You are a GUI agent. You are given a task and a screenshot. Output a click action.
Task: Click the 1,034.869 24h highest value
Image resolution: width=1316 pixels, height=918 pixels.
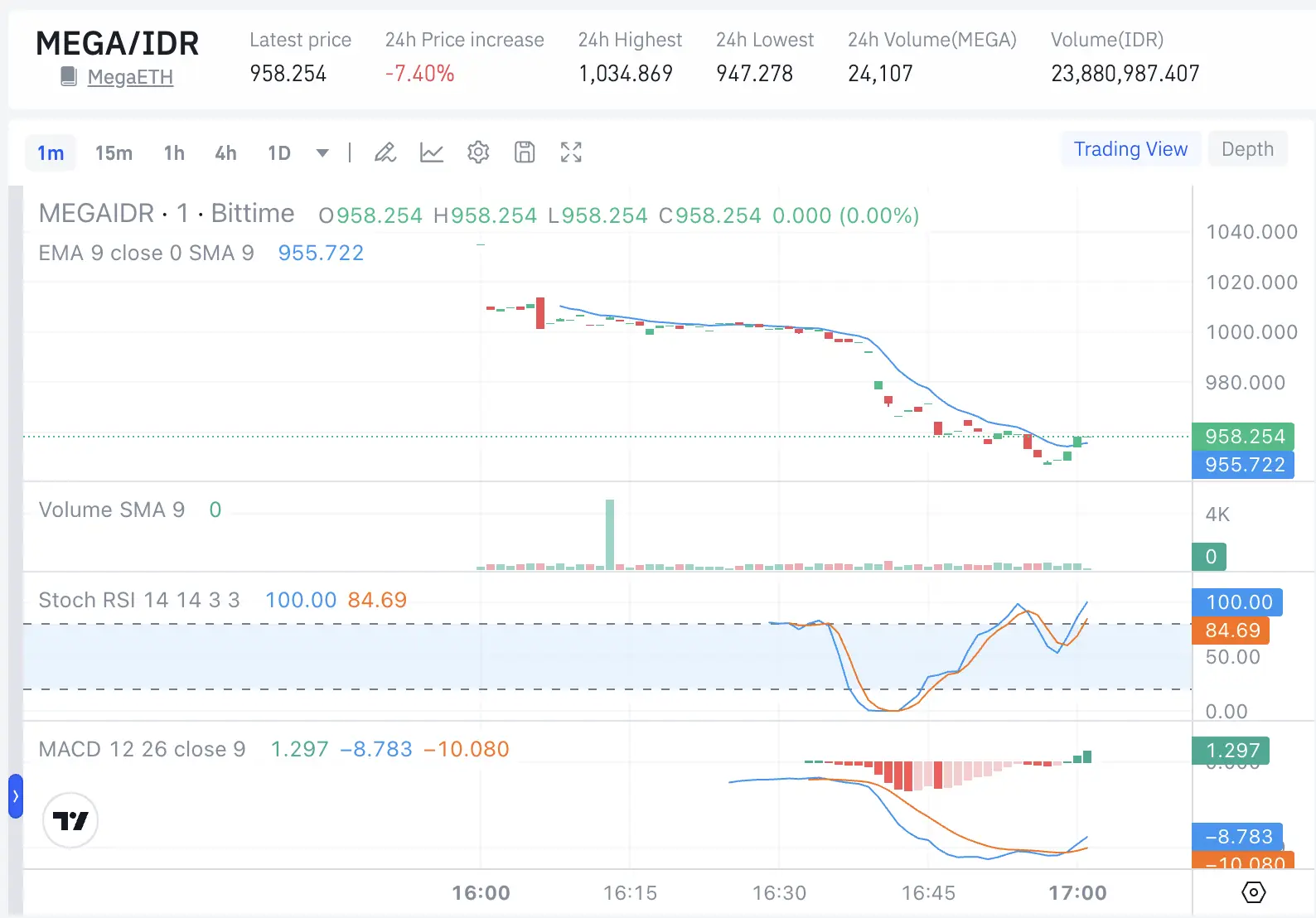click(626, 74)
